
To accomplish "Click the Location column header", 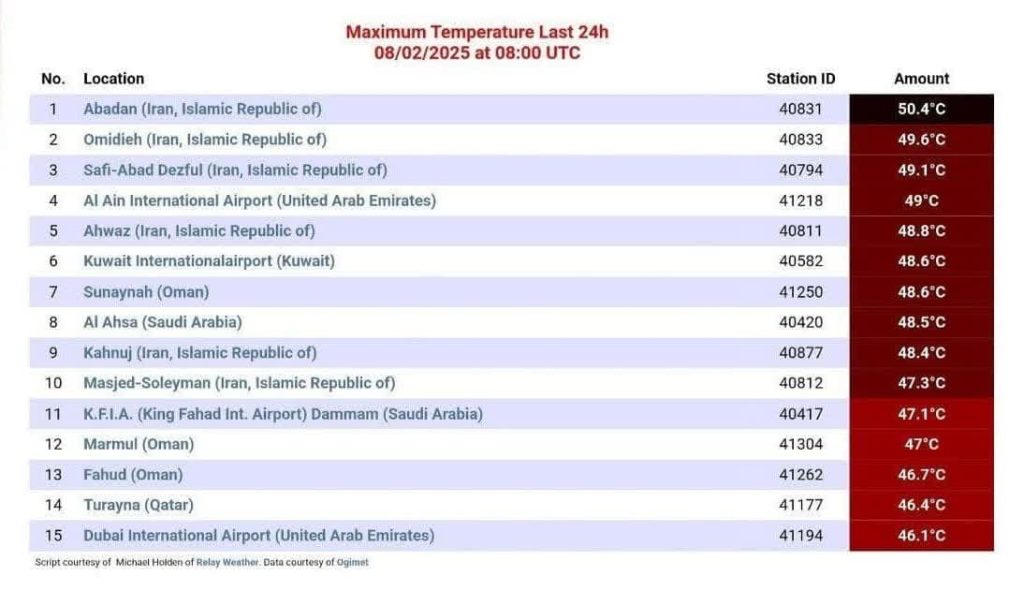I will point(114,78).
